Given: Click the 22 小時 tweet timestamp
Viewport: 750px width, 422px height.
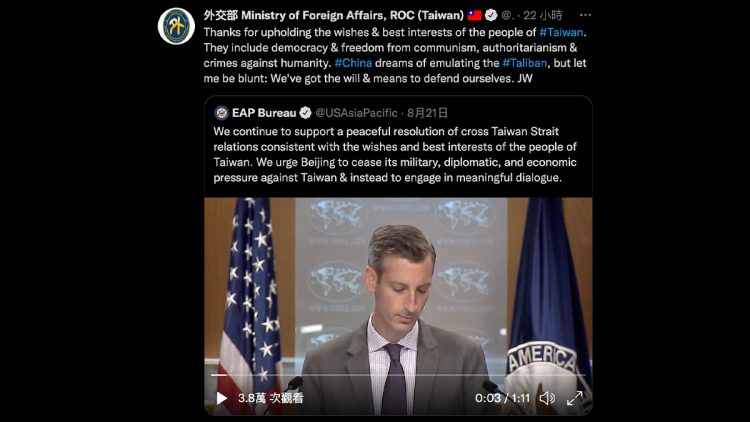Looking at the screenshot, I should point(542,15).
